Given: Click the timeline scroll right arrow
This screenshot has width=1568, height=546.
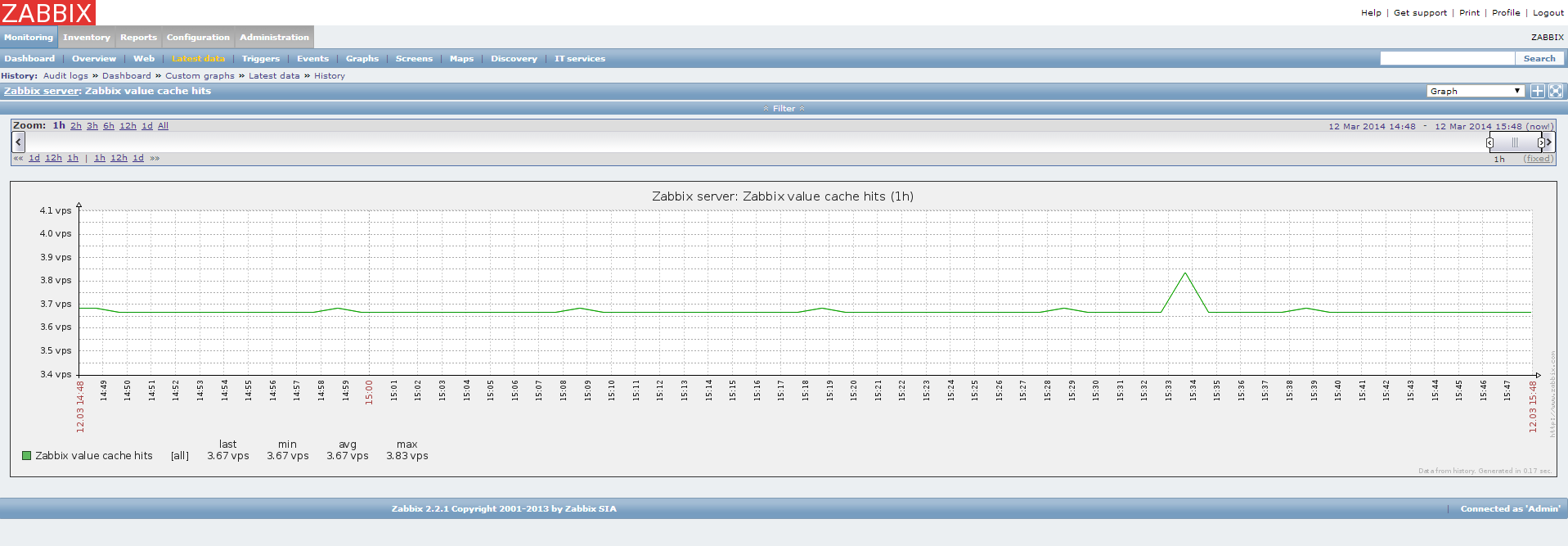Looking at the screenshot, I should pyautogui.click(x=1549, y=142).
